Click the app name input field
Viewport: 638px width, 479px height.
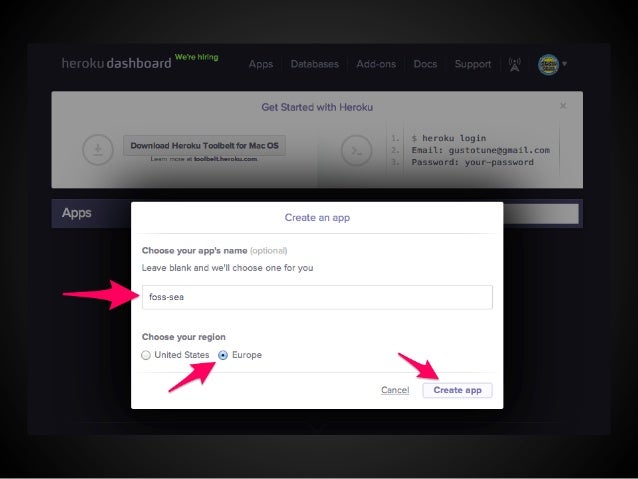317,297
